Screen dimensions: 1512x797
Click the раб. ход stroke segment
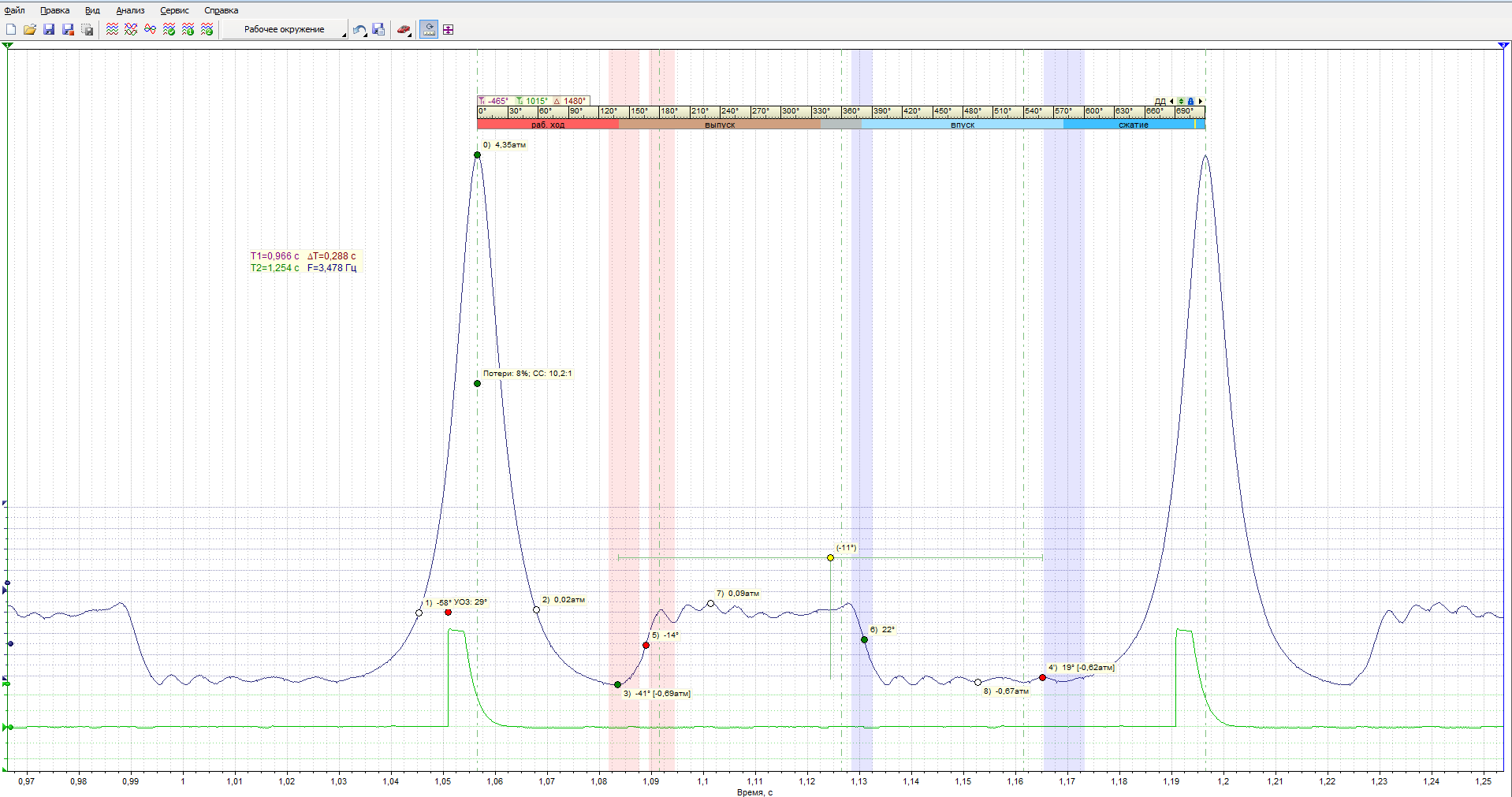tap(548, 125)
